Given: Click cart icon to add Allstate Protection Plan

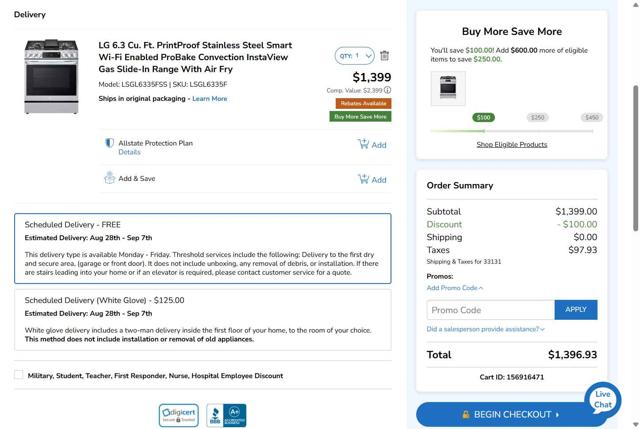Looking at the screenshot, I should coord(363,144).
